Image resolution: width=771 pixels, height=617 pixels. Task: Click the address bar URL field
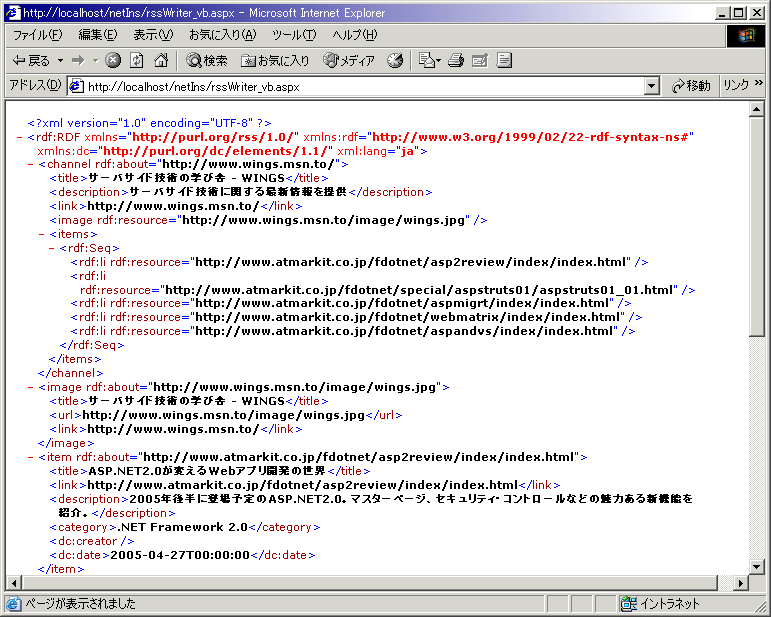[364, 87]
